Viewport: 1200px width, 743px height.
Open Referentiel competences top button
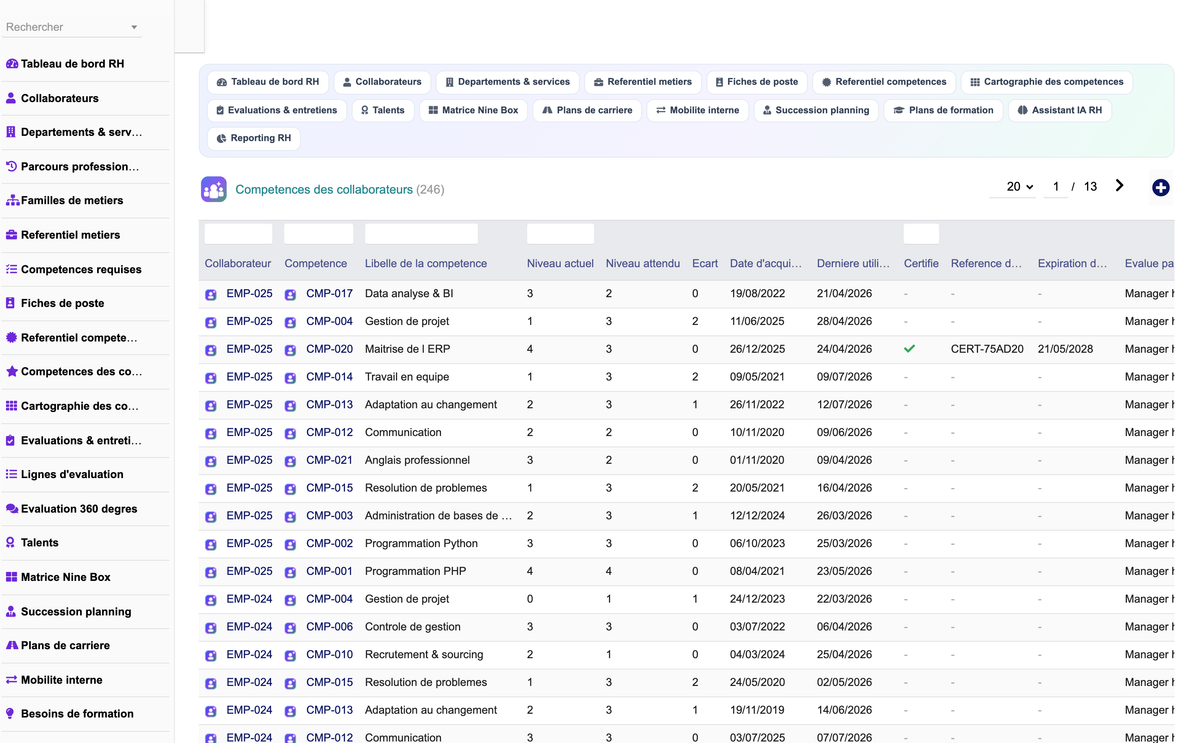tap(884, 82)
